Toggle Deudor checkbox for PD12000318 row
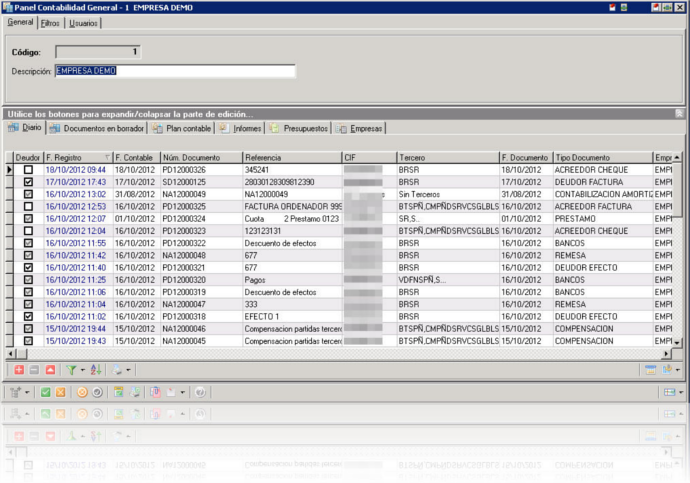This screenshot has height=483, width=690. [28, 316]
